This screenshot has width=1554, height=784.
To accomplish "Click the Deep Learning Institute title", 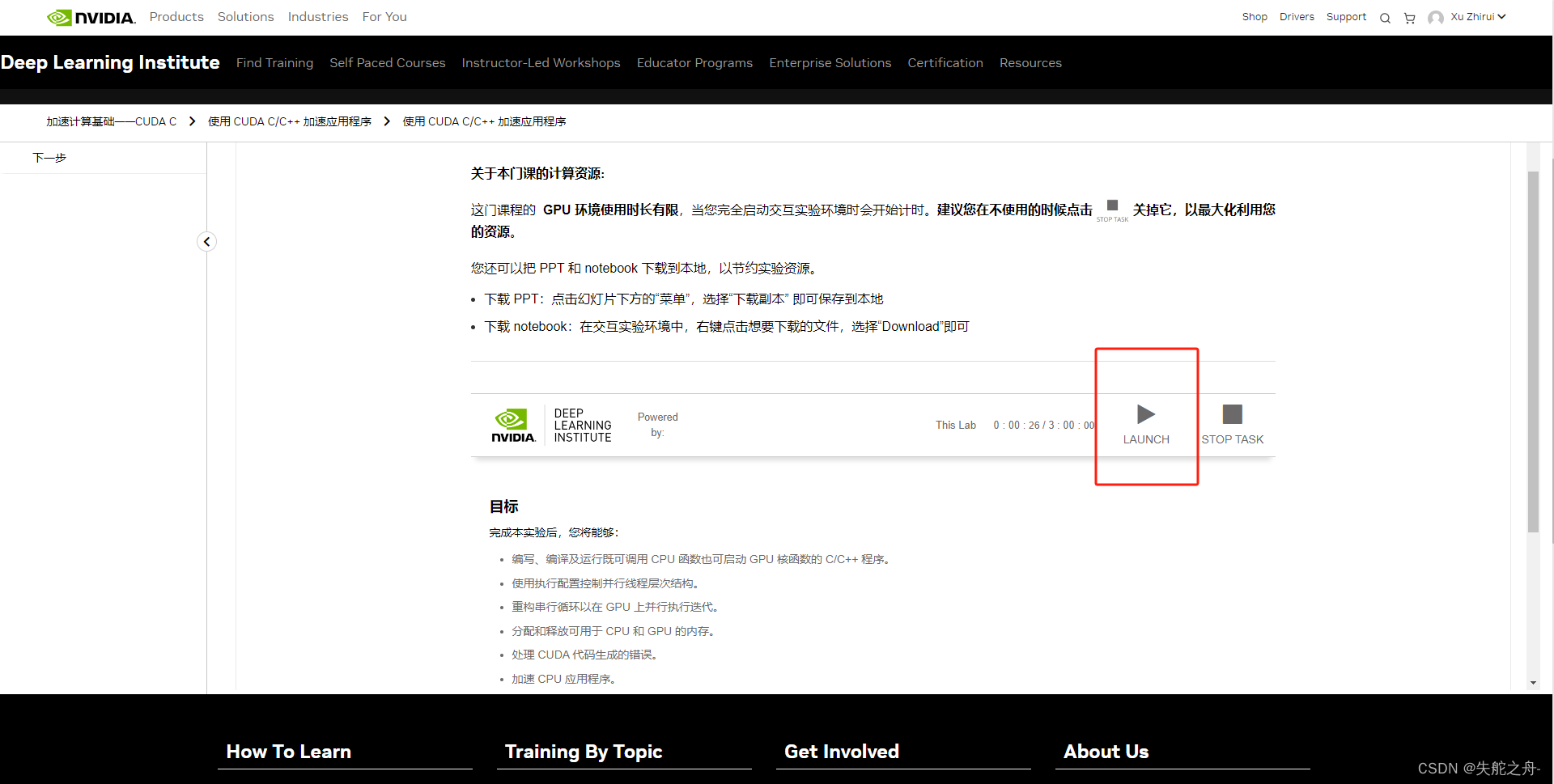I will (x=110, y=62).
